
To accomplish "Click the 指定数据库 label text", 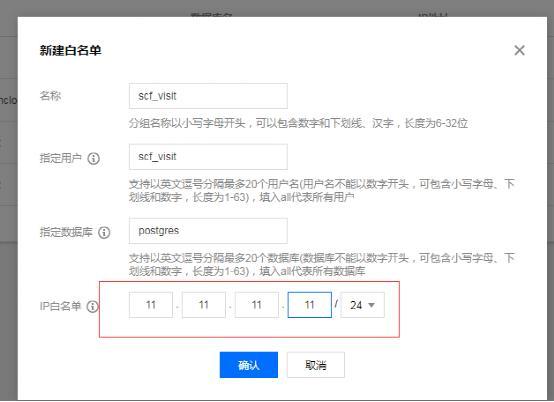I will (66, 232).
